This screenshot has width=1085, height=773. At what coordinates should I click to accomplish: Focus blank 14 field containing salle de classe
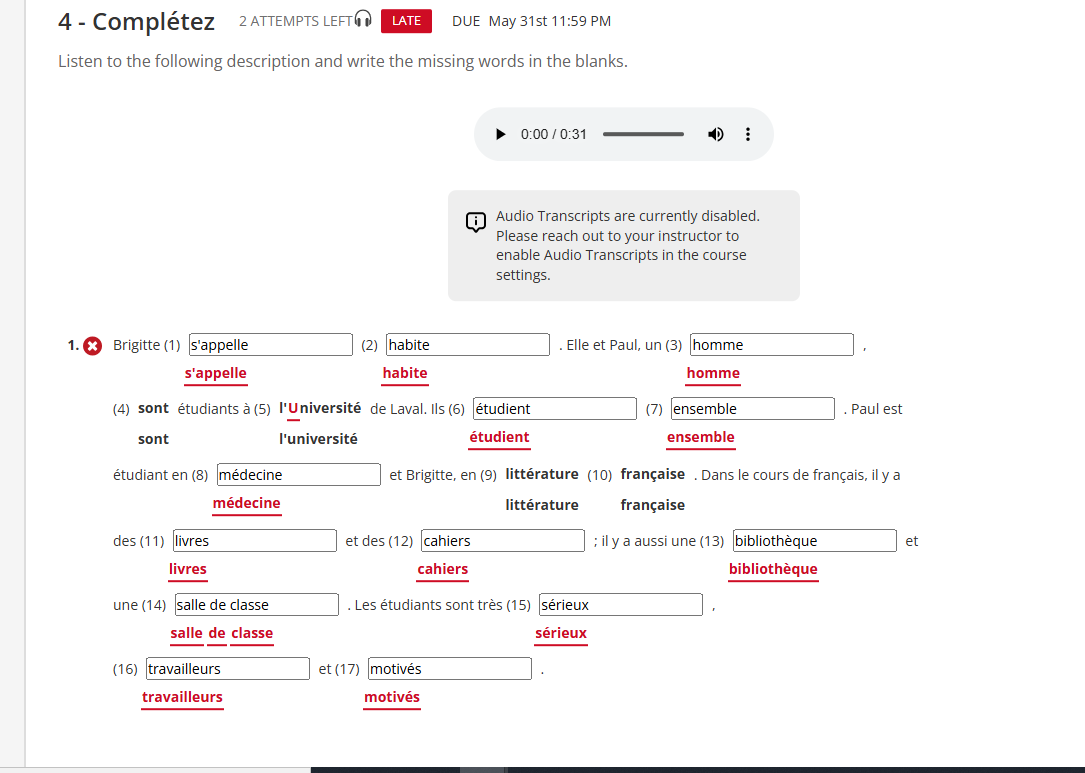point(257,605)
